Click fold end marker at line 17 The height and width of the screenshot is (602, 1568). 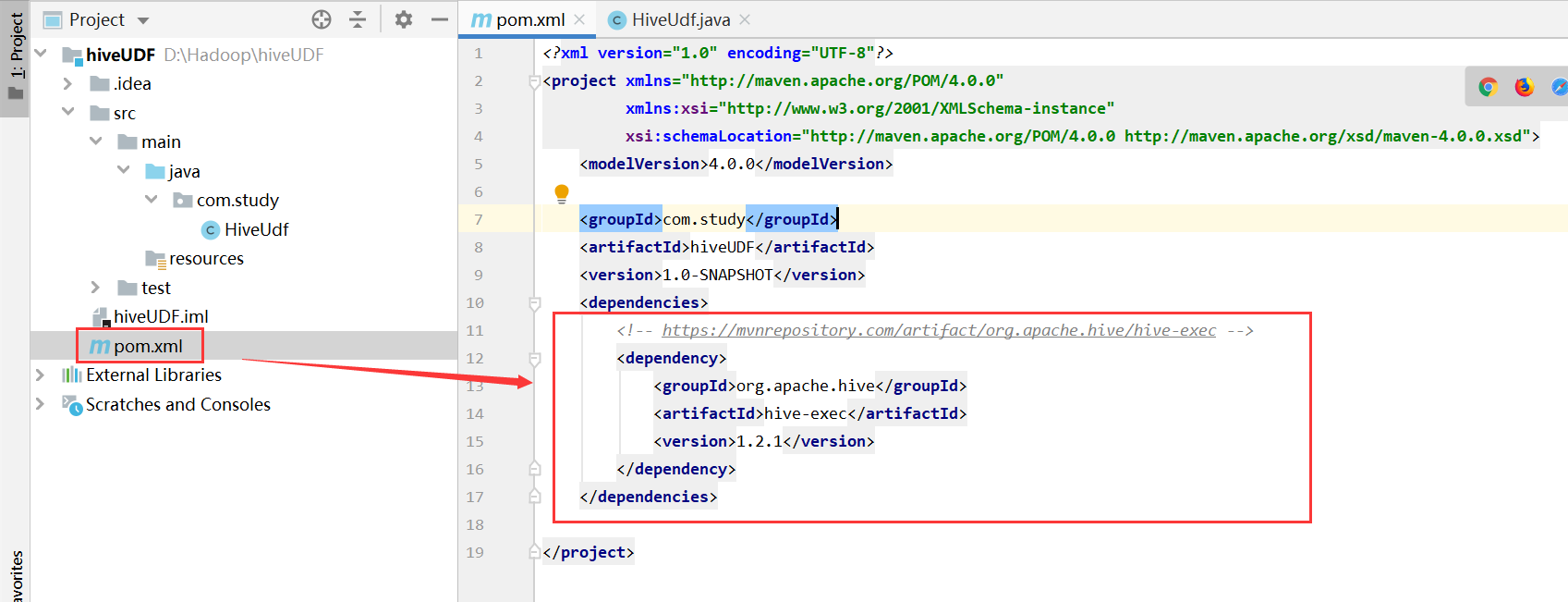(x=534, y=497)
